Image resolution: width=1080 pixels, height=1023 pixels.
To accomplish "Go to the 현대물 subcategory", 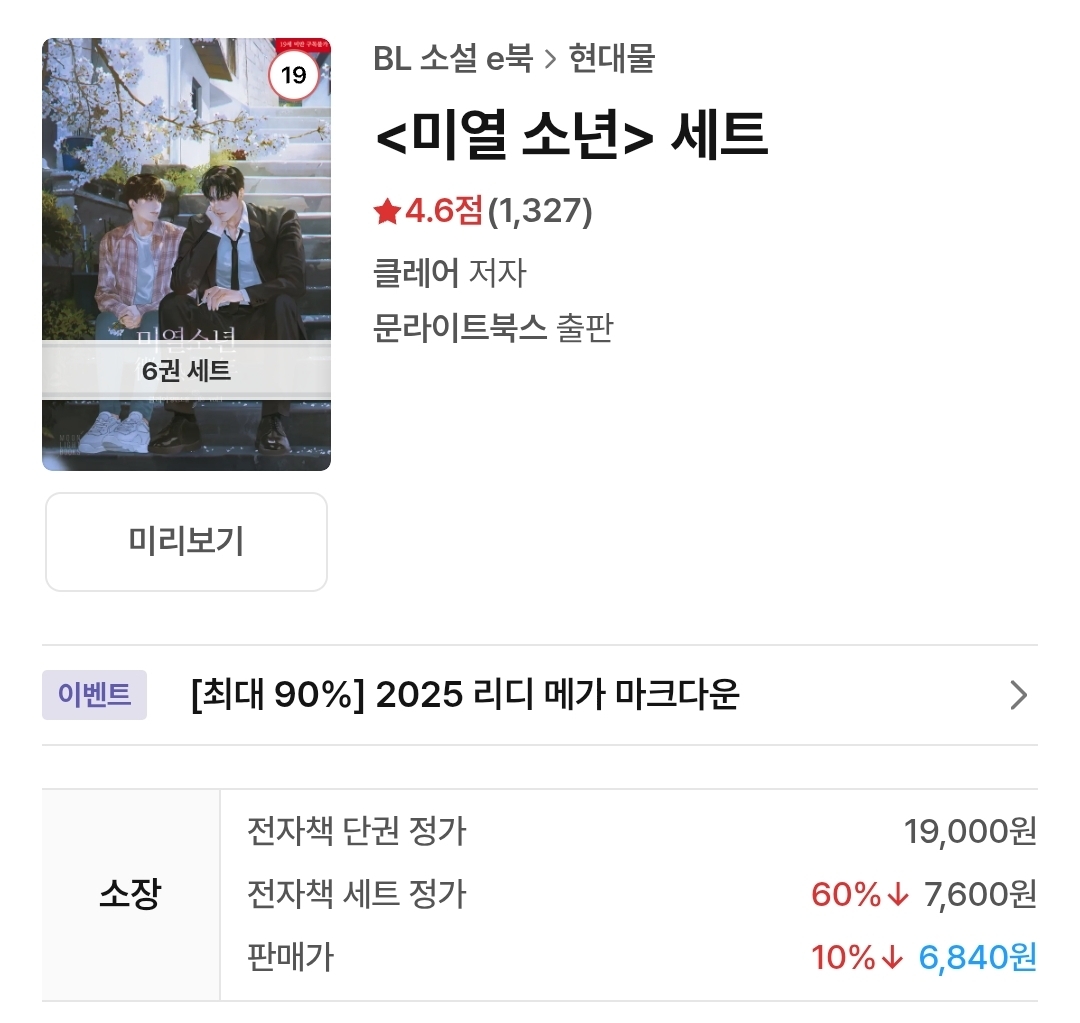I will (x=611, y=59).
